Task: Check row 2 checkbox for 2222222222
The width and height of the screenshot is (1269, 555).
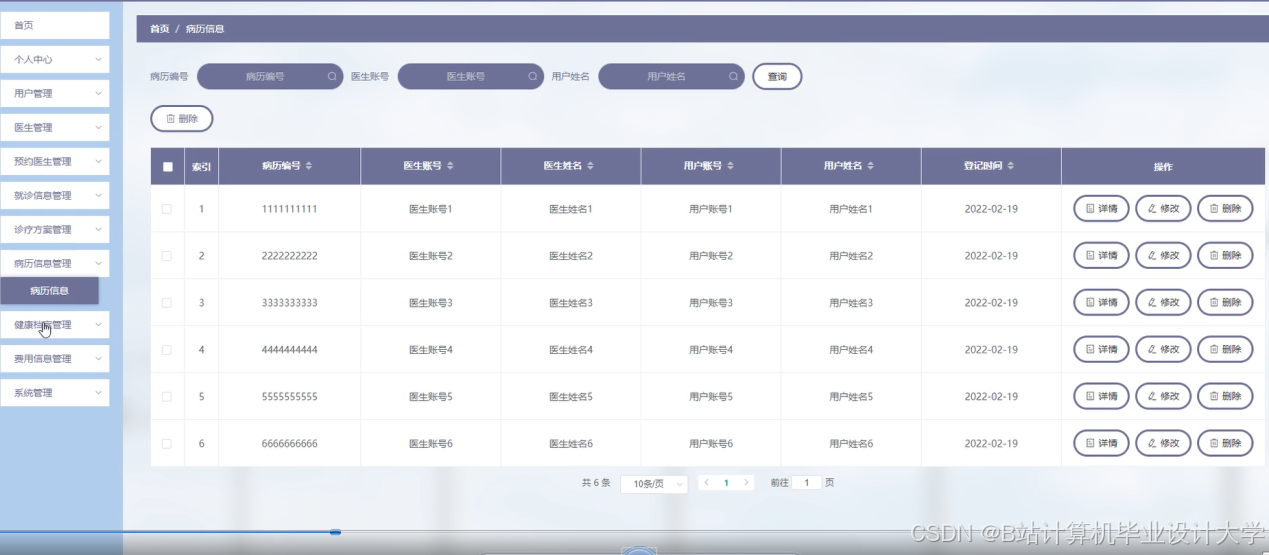Action: pos(167,256)
